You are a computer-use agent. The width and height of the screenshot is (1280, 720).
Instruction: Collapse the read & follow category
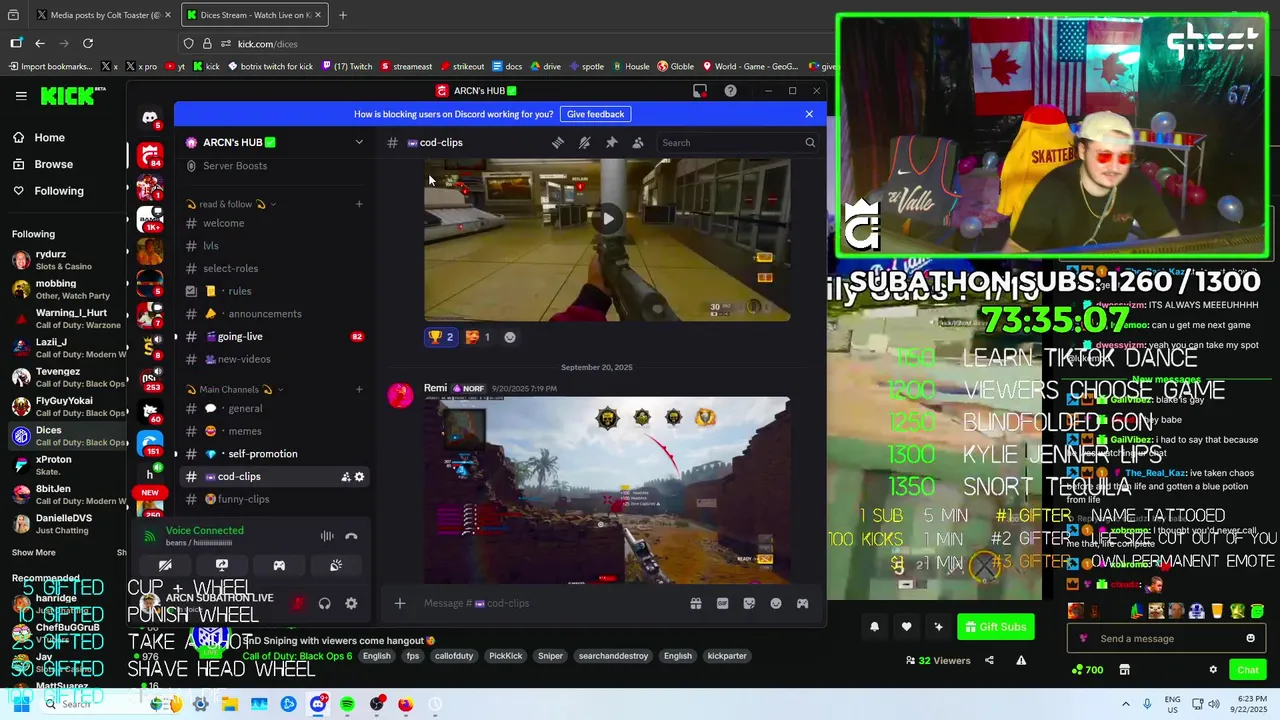click(231, 204)
